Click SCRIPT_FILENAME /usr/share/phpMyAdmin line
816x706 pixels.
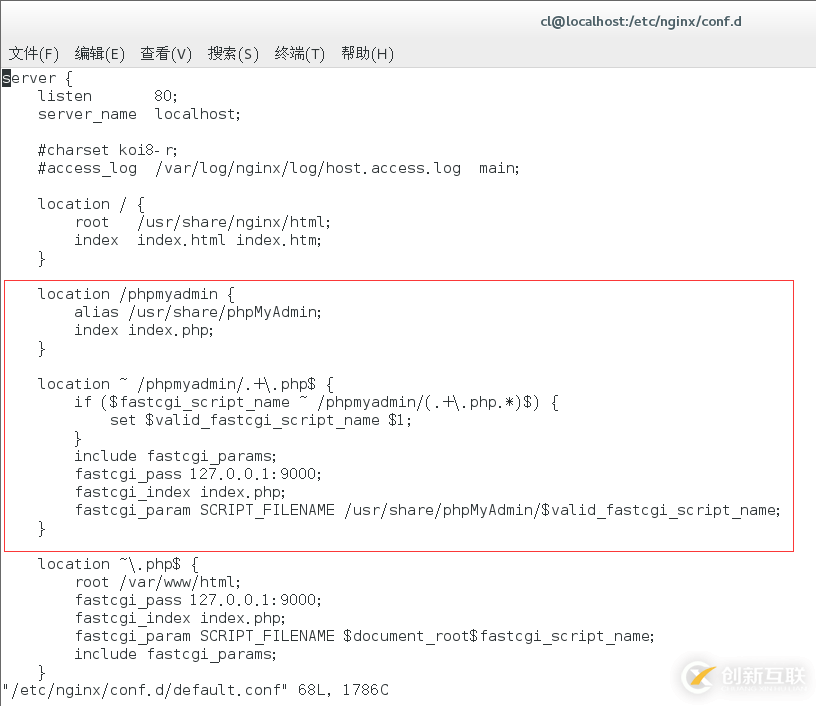pyautogui.click(x=428, y=510)
